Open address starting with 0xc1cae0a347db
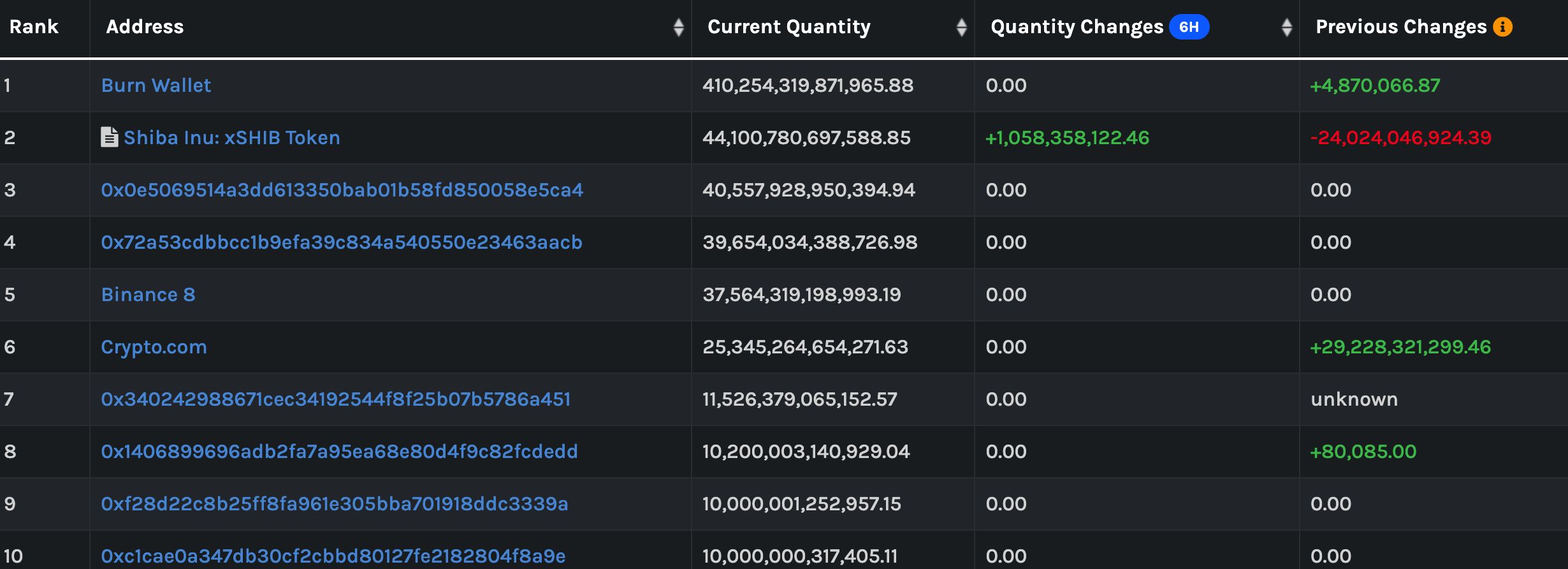This screenshot has width=1568, height=569. tap(333, 556)
